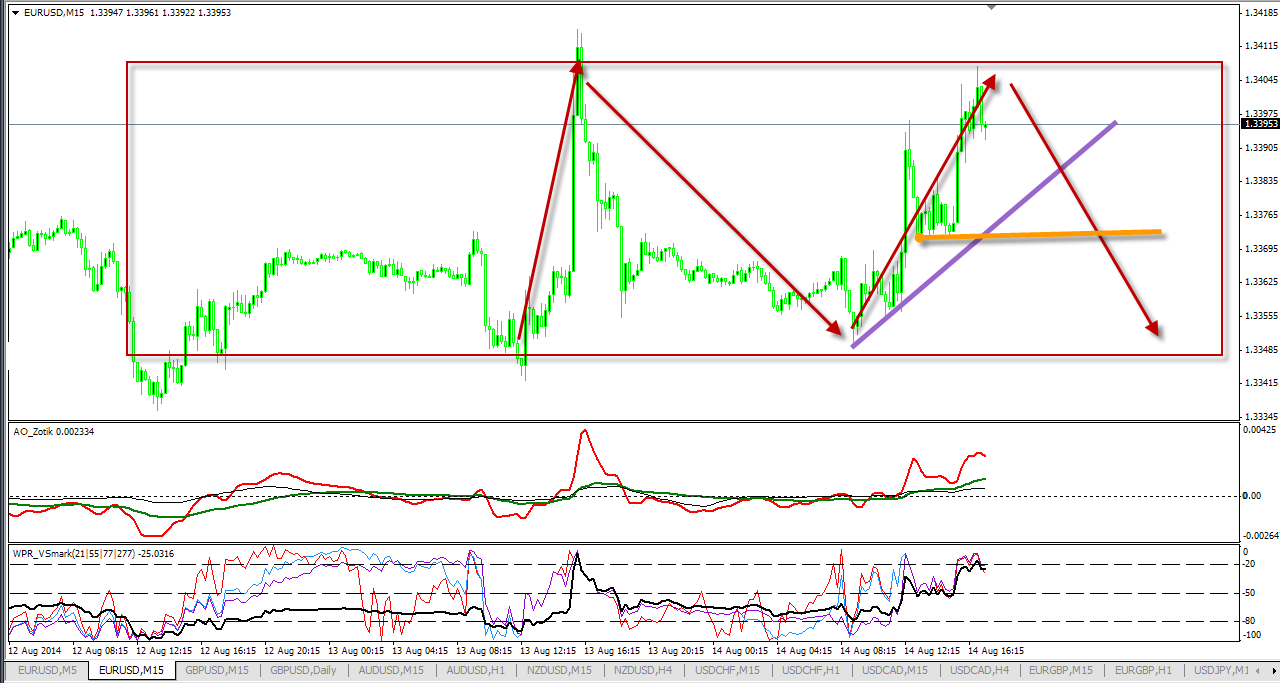Viewport: 1280px width, 683px height.
Task: Open the AUDUSD,H1 chart tab
Action: click(476, 670)
